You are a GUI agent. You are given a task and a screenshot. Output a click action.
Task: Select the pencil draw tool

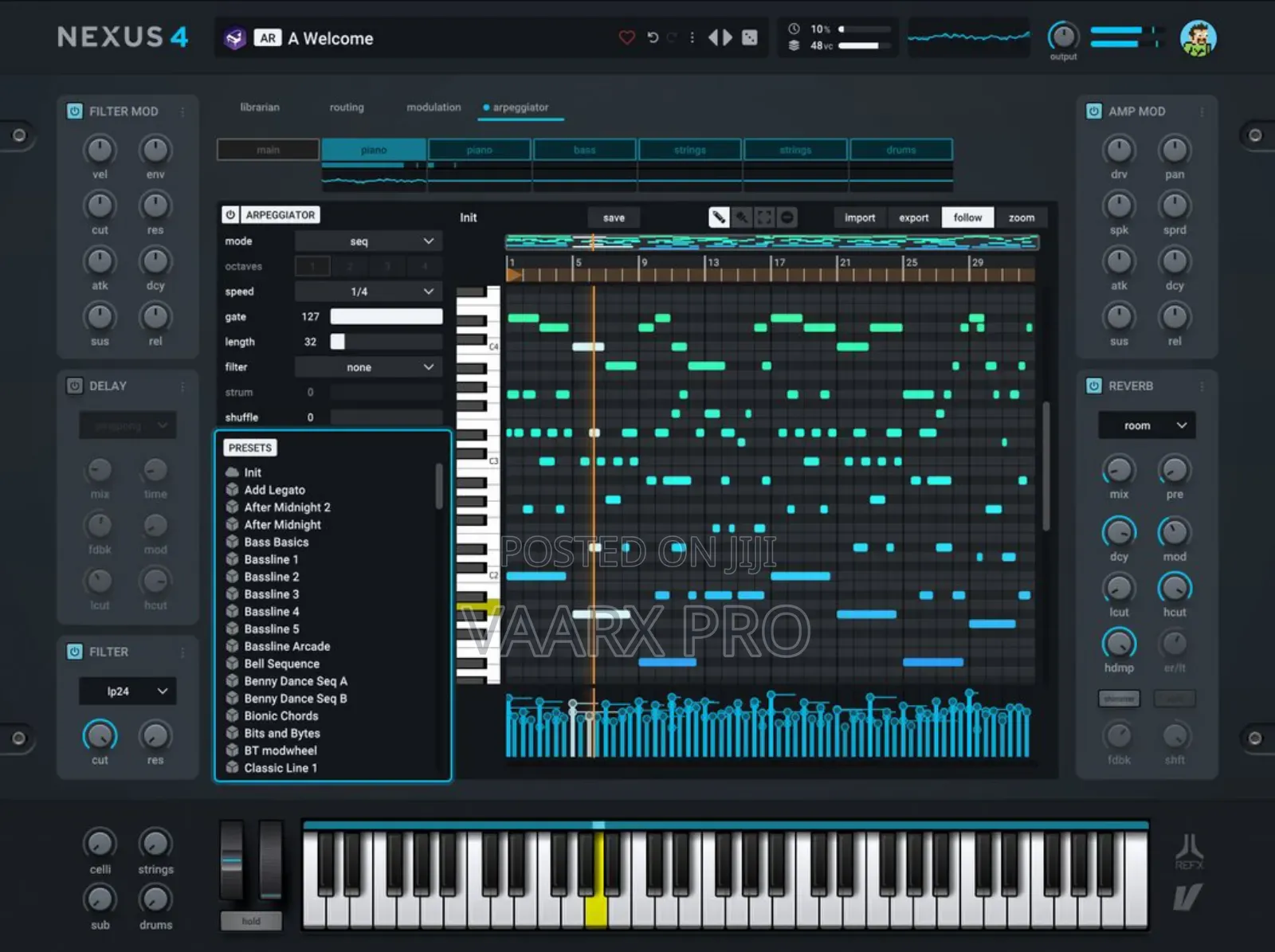pyautogui.click(x=719, y=217)
